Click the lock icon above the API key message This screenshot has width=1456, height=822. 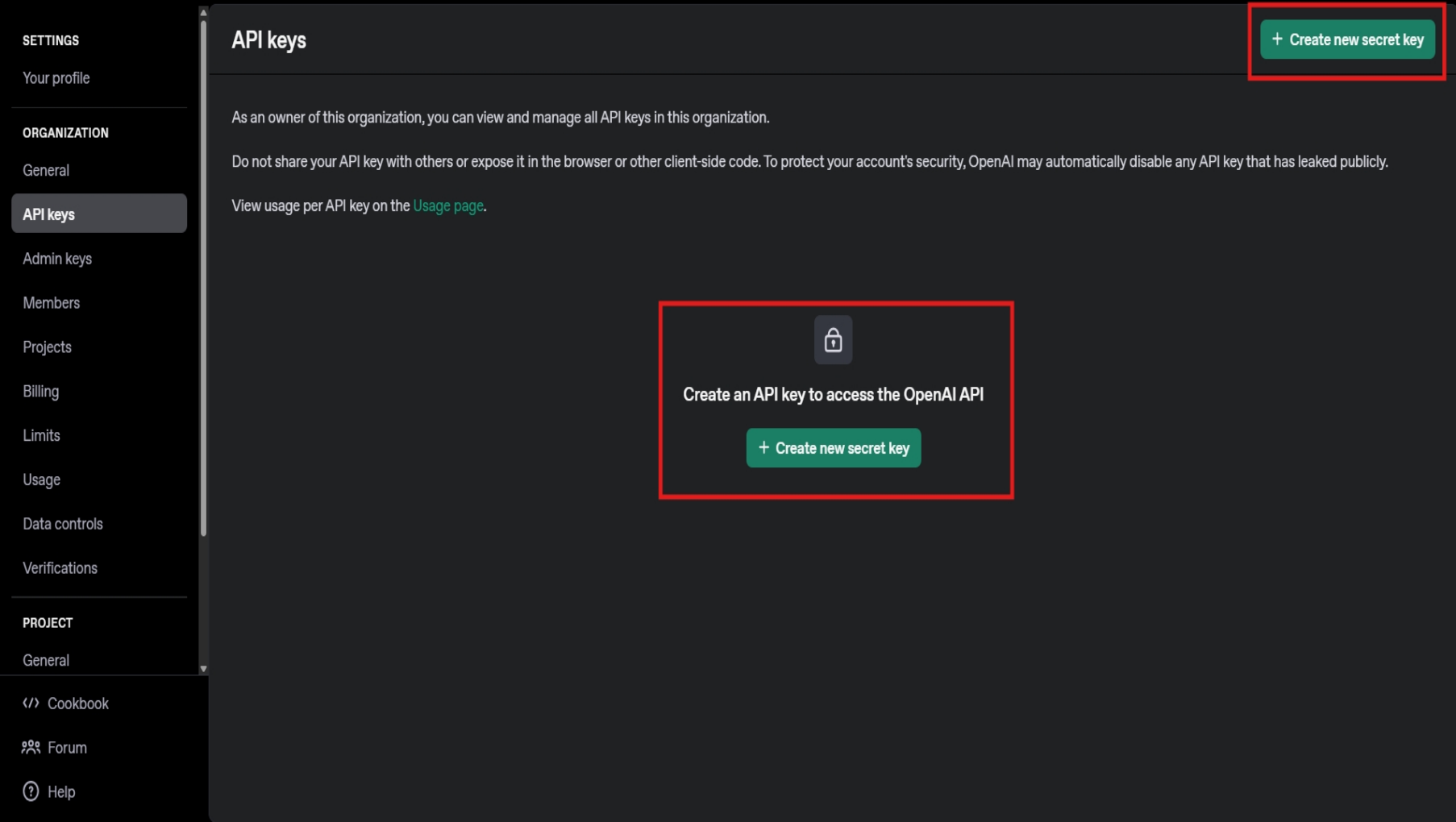click(x=833, y=340)
